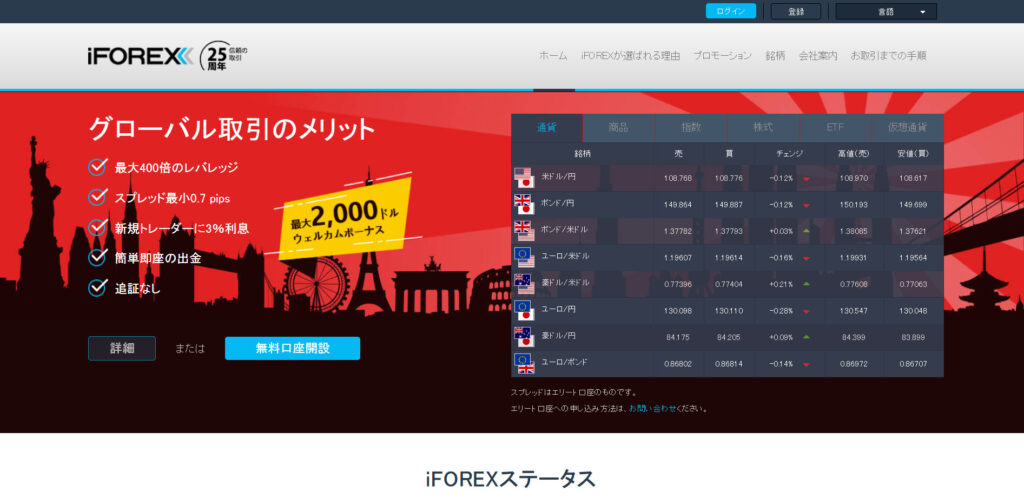The image size is (1024, 504).
Task: Click the UK/US flag icon for ポンド/米ドル
Action: coord(524,231)
